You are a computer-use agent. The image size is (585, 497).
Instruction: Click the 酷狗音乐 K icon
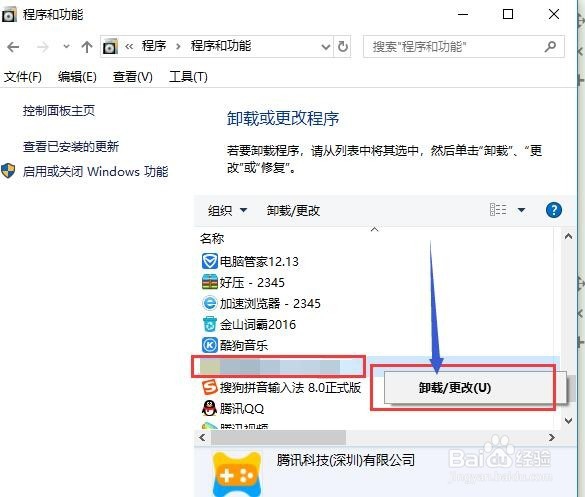[209, 345]
